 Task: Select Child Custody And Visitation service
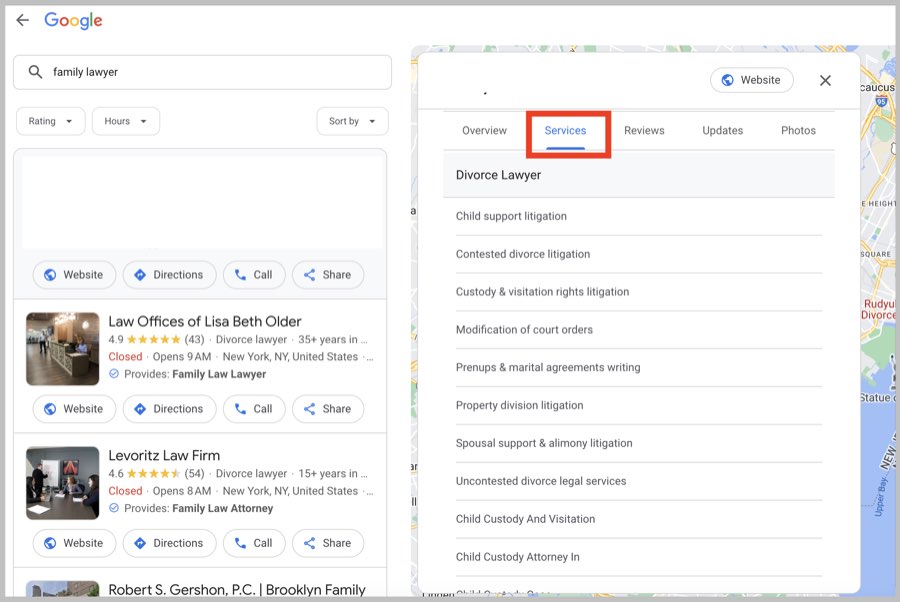(639, 519)
